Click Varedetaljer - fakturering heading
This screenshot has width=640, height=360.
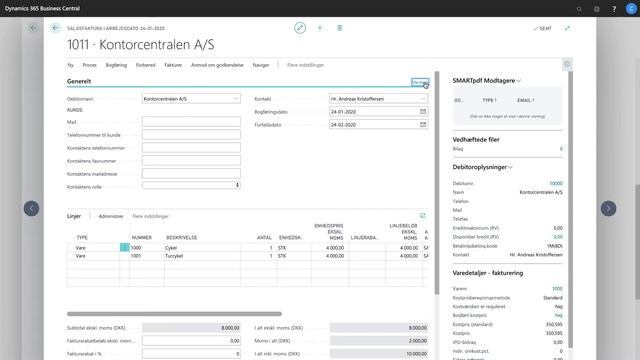point(488,273)
